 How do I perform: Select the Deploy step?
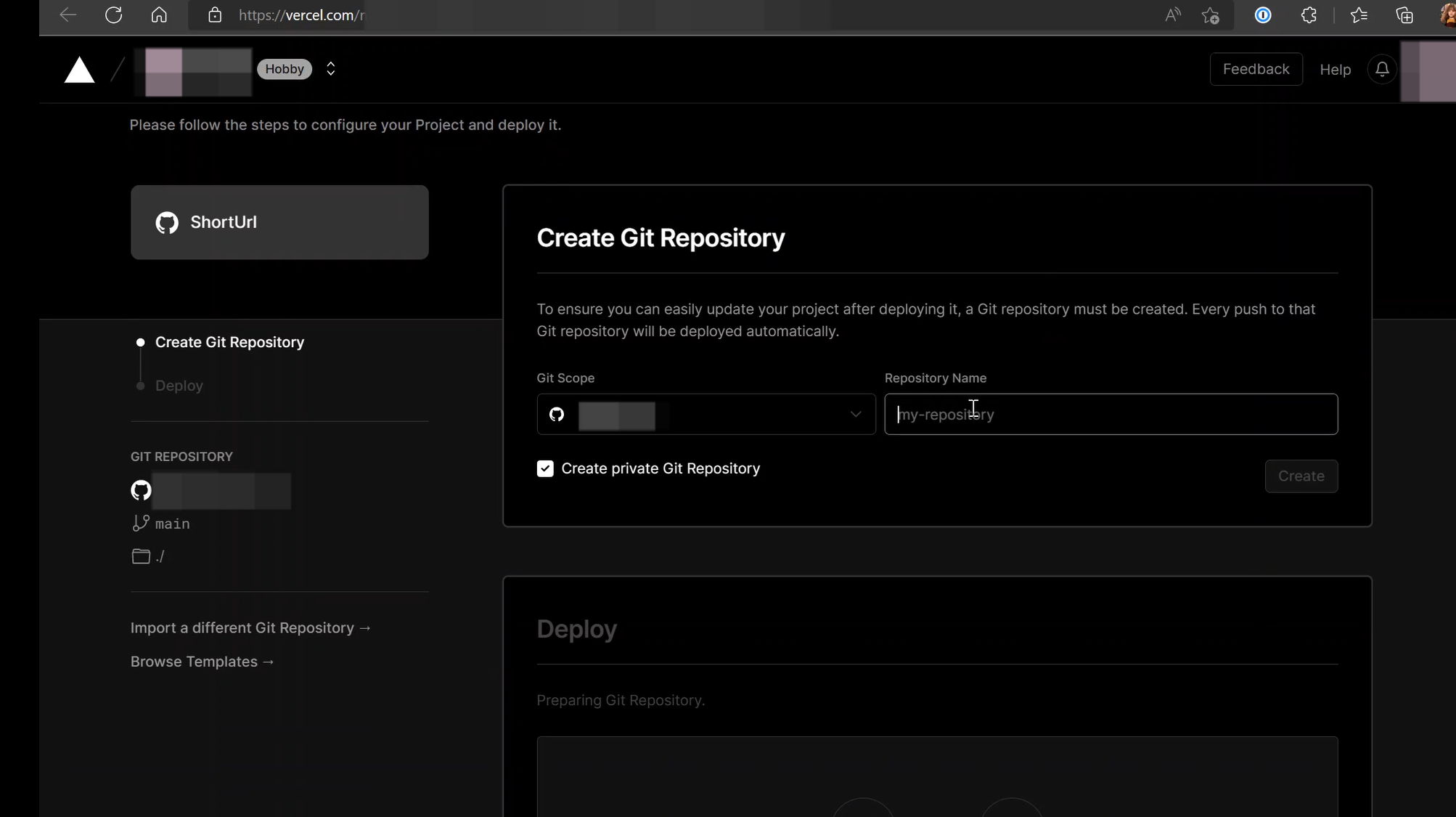coord(179,386)
